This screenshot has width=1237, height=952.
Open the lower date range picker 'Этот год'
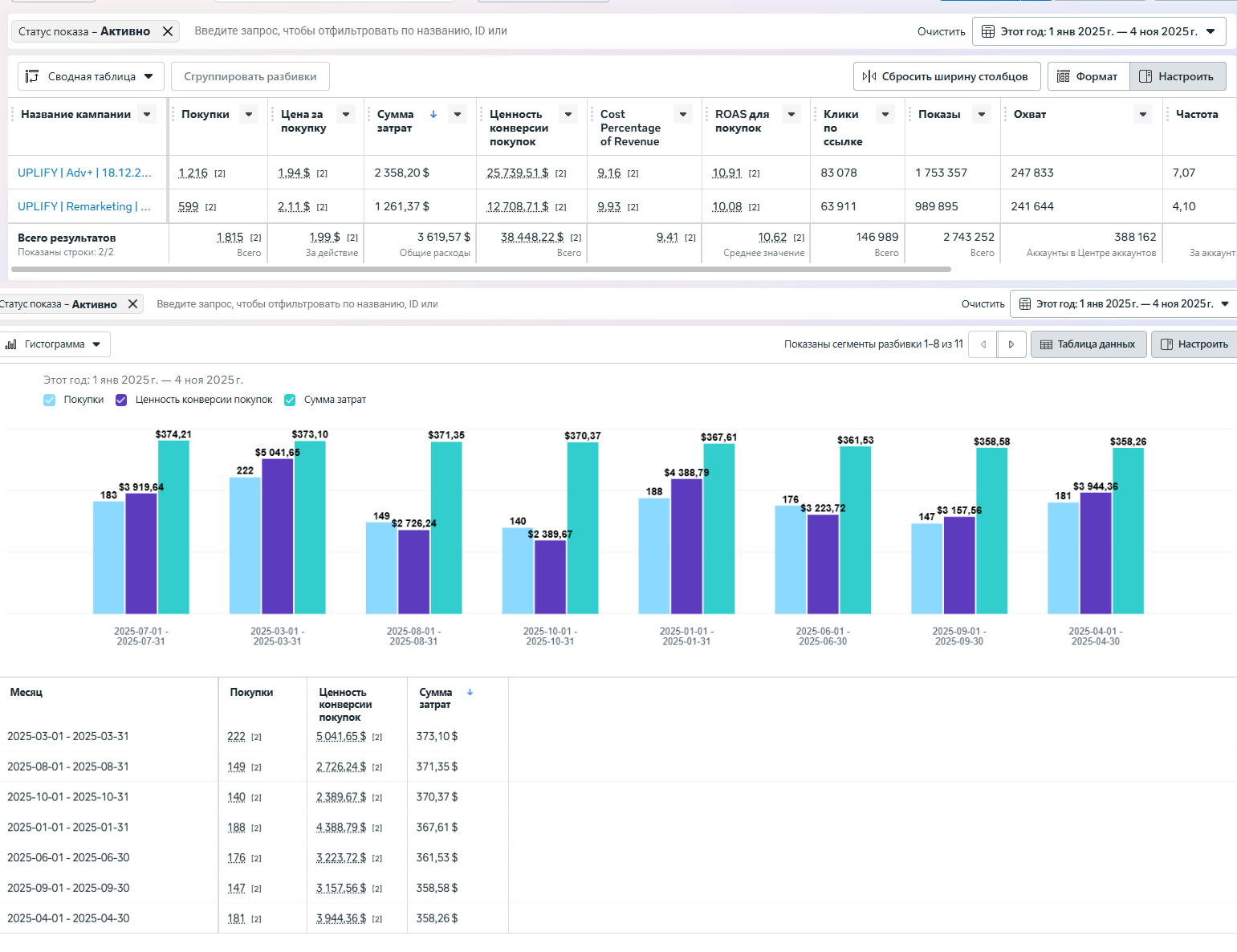click(1124, 303)
